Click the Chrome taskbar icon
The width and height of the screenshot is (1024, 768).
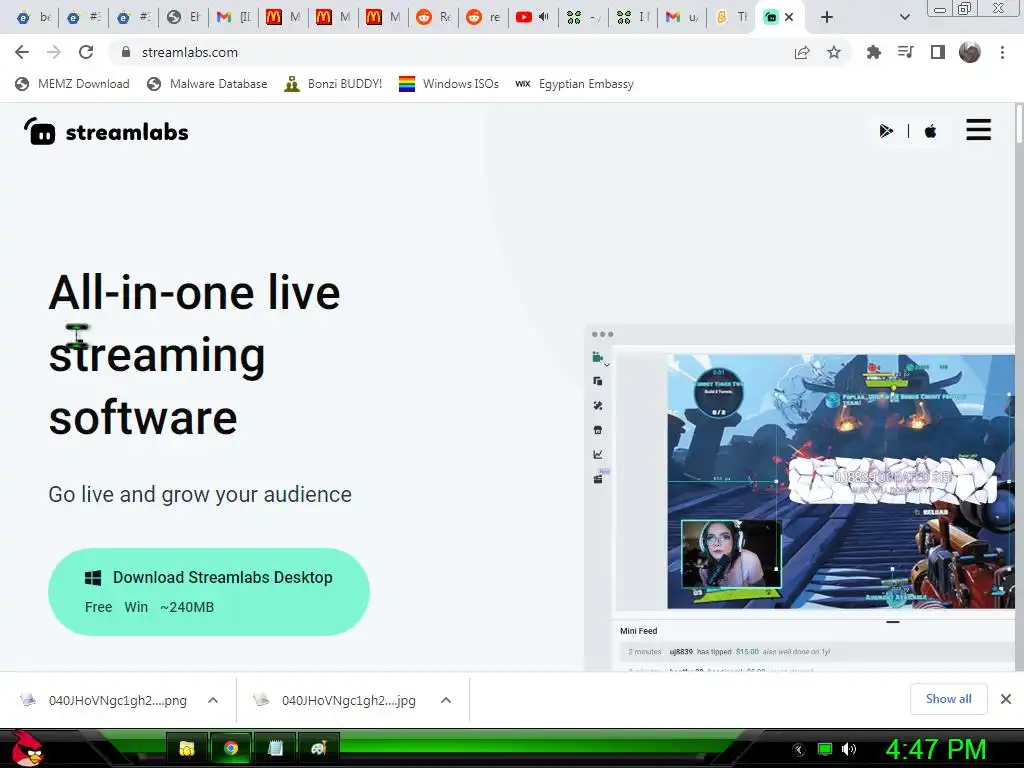(231, 748)
